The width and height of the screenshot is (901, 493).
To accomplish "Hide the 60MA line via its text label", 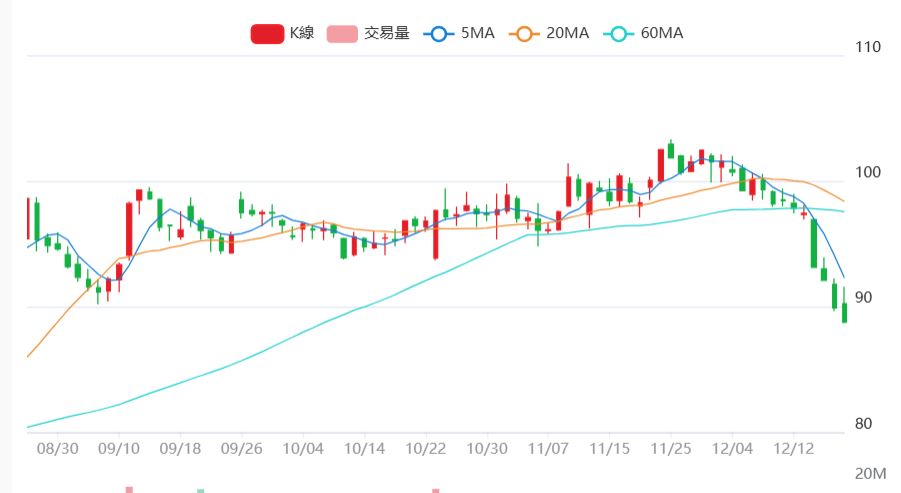I will [x=661, y=33].
